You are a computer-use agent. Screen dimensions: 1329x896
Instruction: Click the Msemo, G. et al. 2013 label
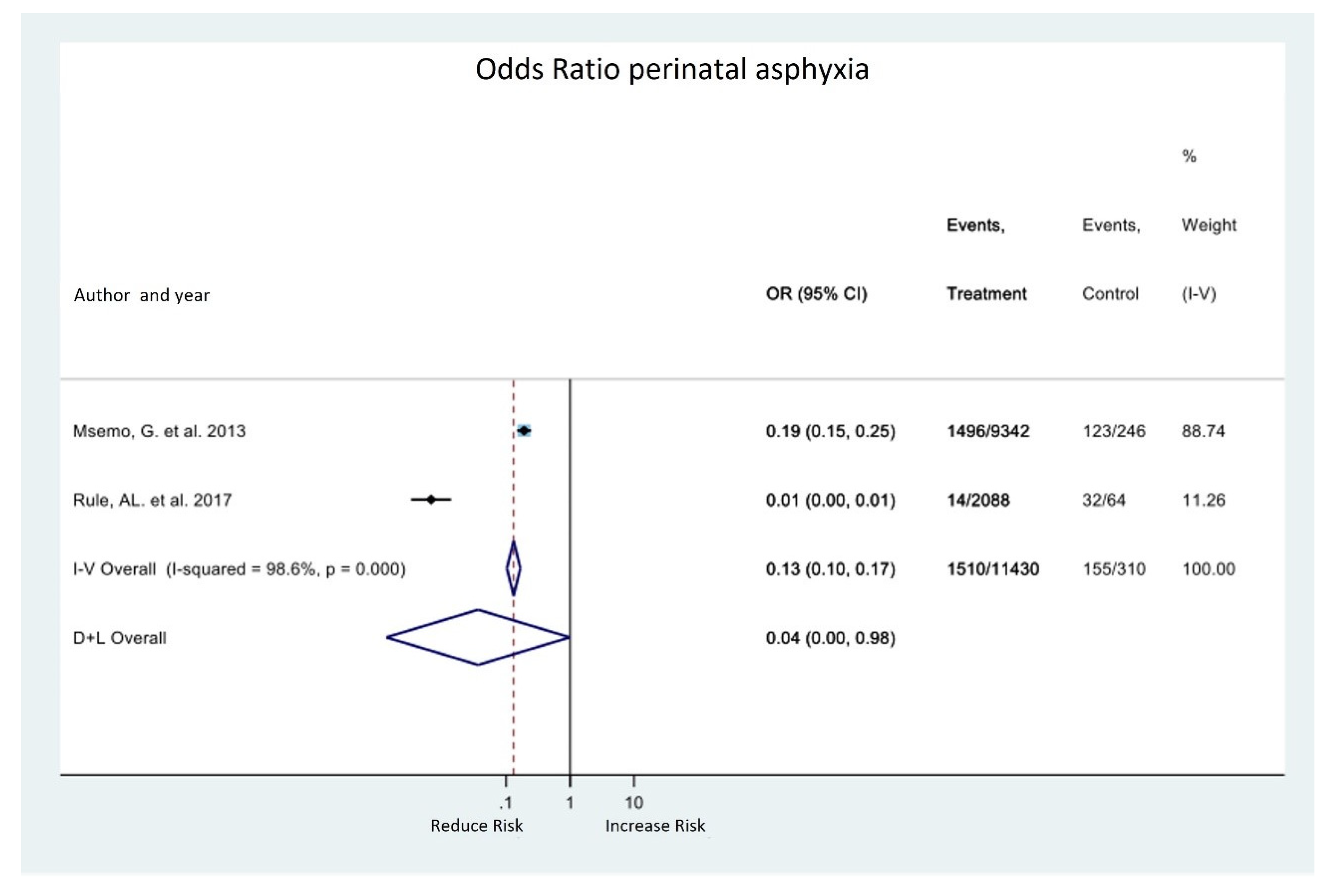click(x=159, y=431)
